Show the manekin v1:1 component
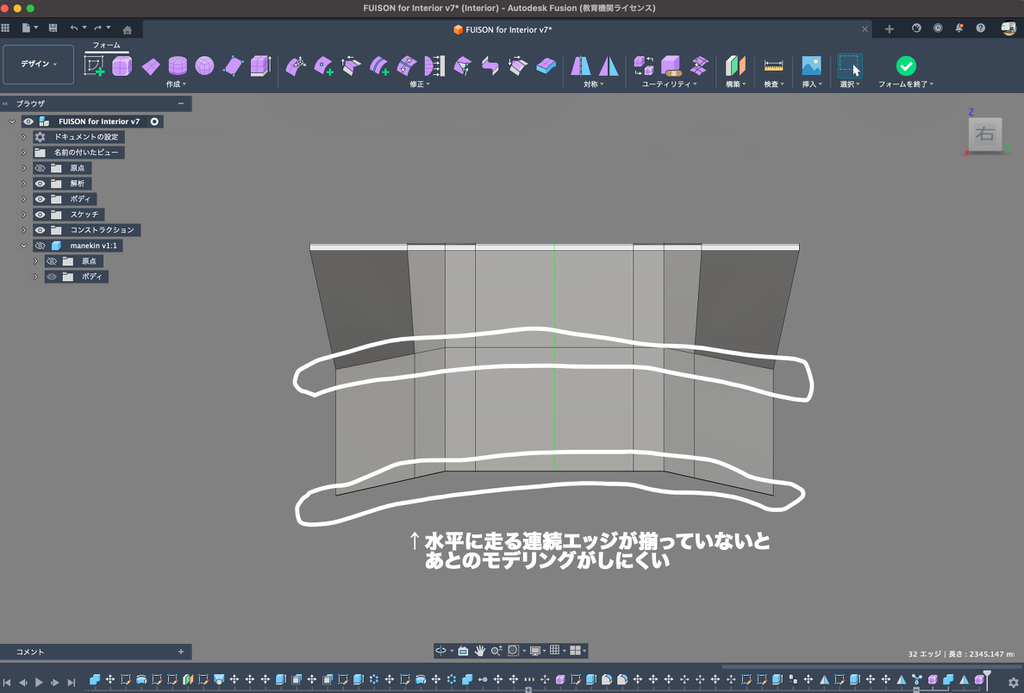Image resolution: width=1024 pixels, height=693 pixels. click(x=41, y=246)
